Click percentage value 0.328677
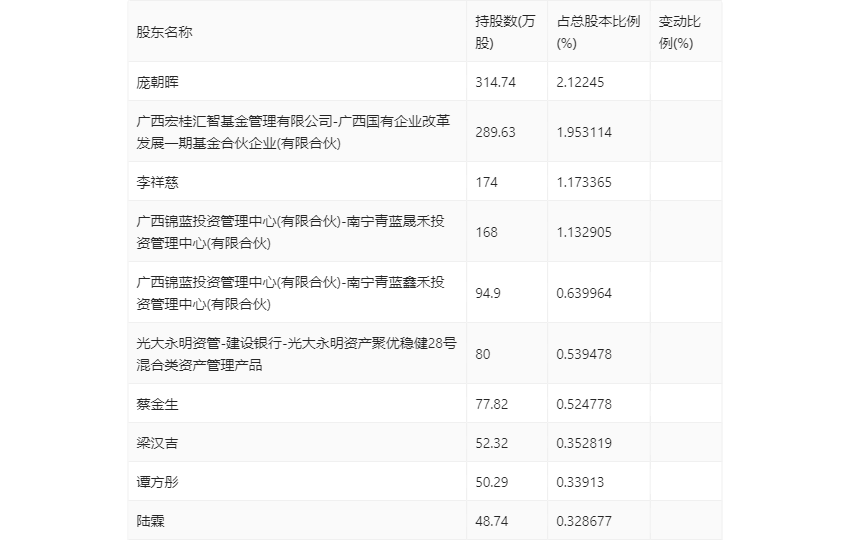Screen dimensions: 850x540 (584, 521)
